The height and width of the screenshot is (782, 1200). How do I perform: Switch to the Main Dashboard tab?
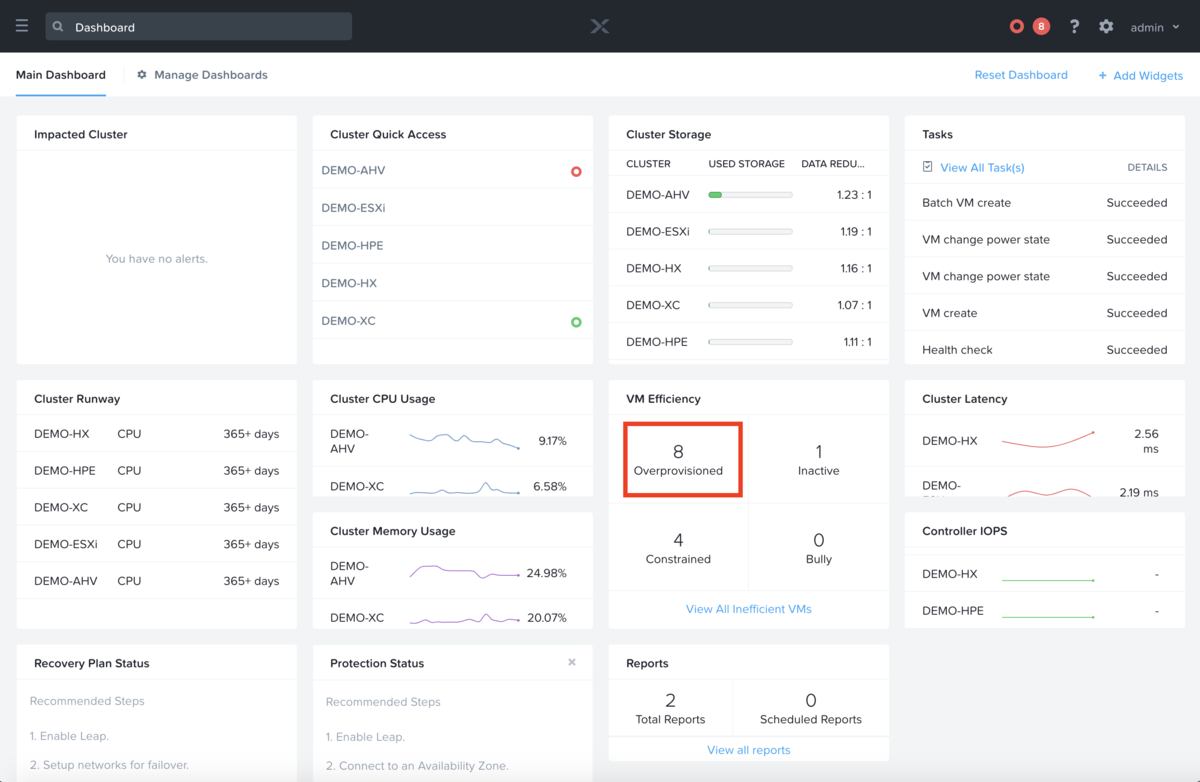click(x=60, y=74)
